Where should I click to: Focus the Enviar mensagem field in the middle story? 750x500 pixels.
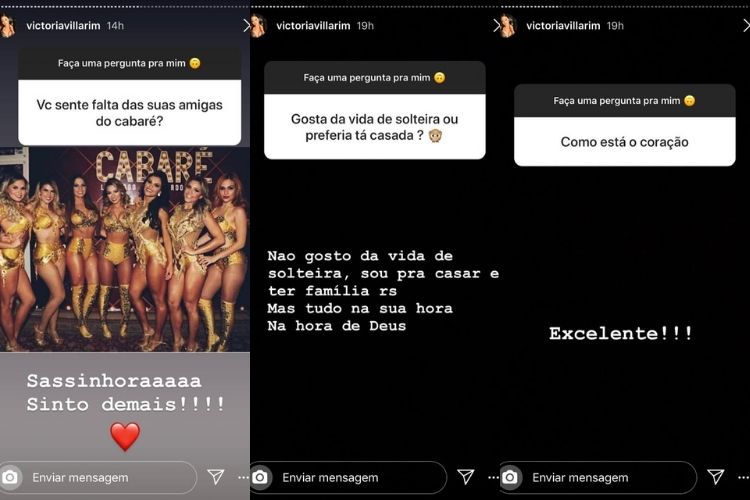coord(349,477)
